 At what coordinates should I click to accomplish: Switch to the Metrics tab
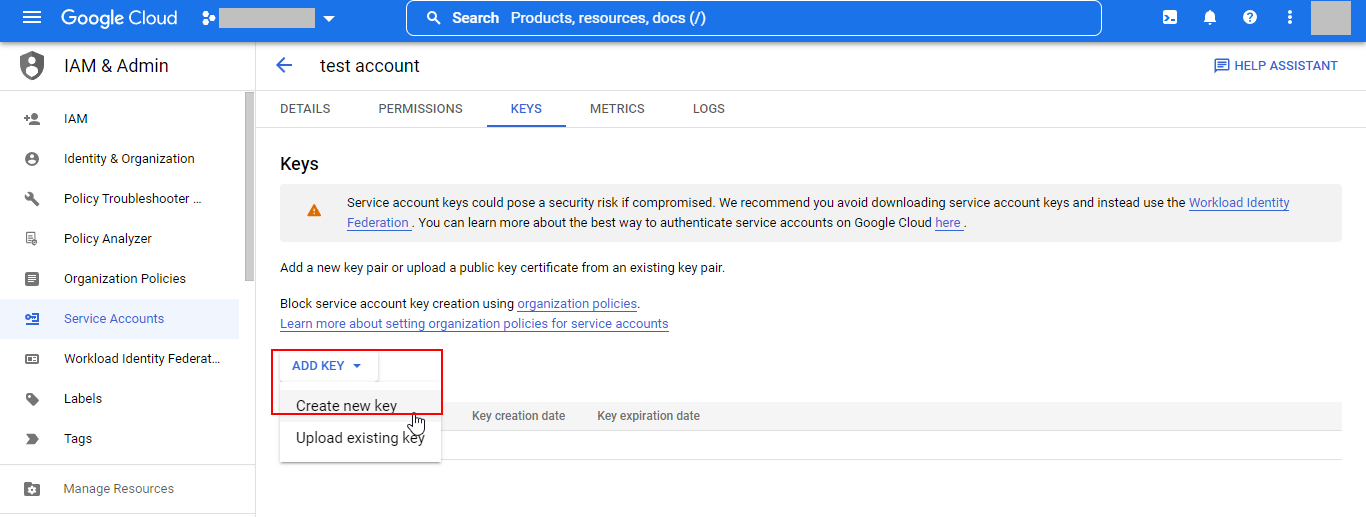tap(617, 109)
